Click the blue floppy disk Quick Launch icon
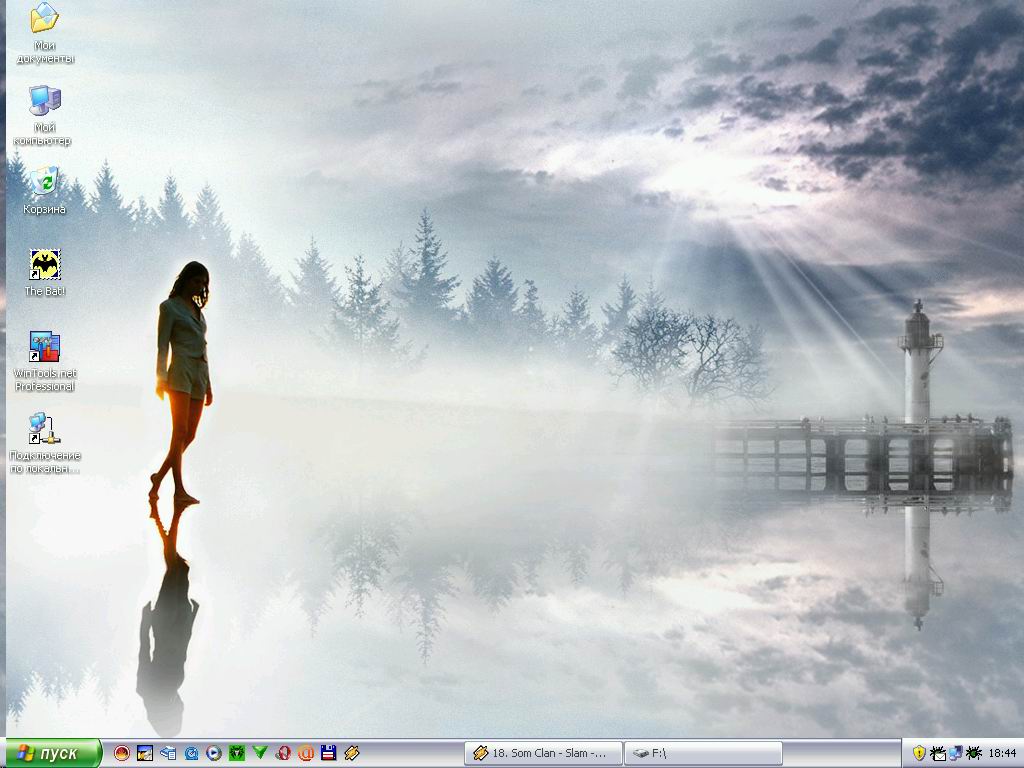Screen dimensions: 1024x768 coord(329,753)
